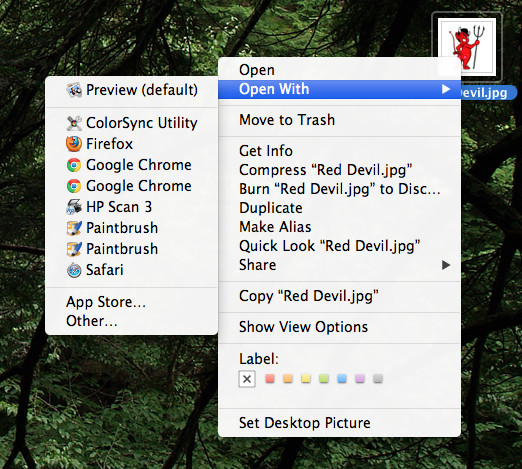Apply the gray label color
Screen dimensions: 522x469
click(378, 378)
